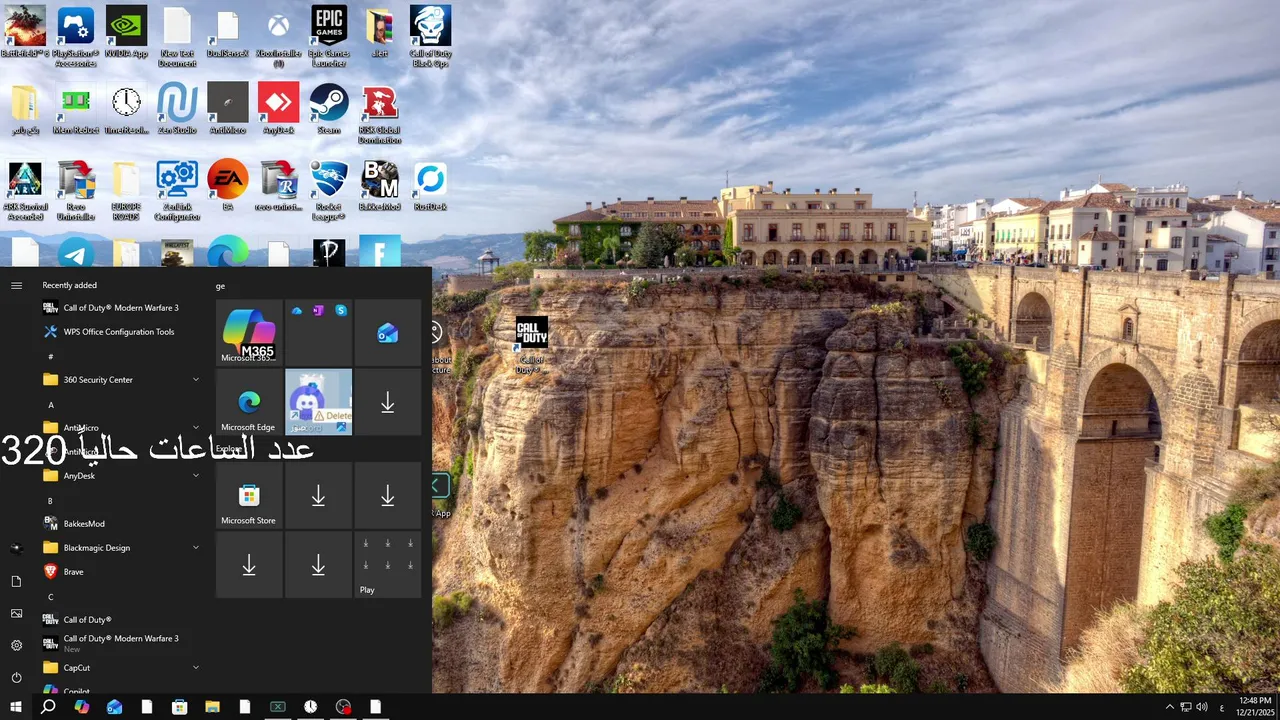Open AnyDesk folder in Start app list

pos(120,476)
